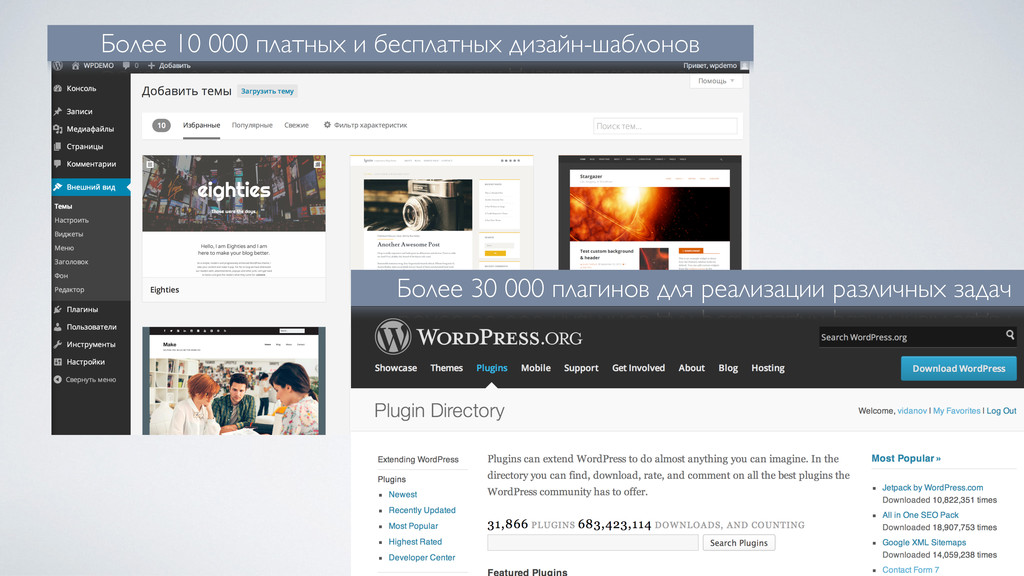Viewport: 1024px width, 576px height.
Task: Click the Log Out link
Action: (1001, 411)
